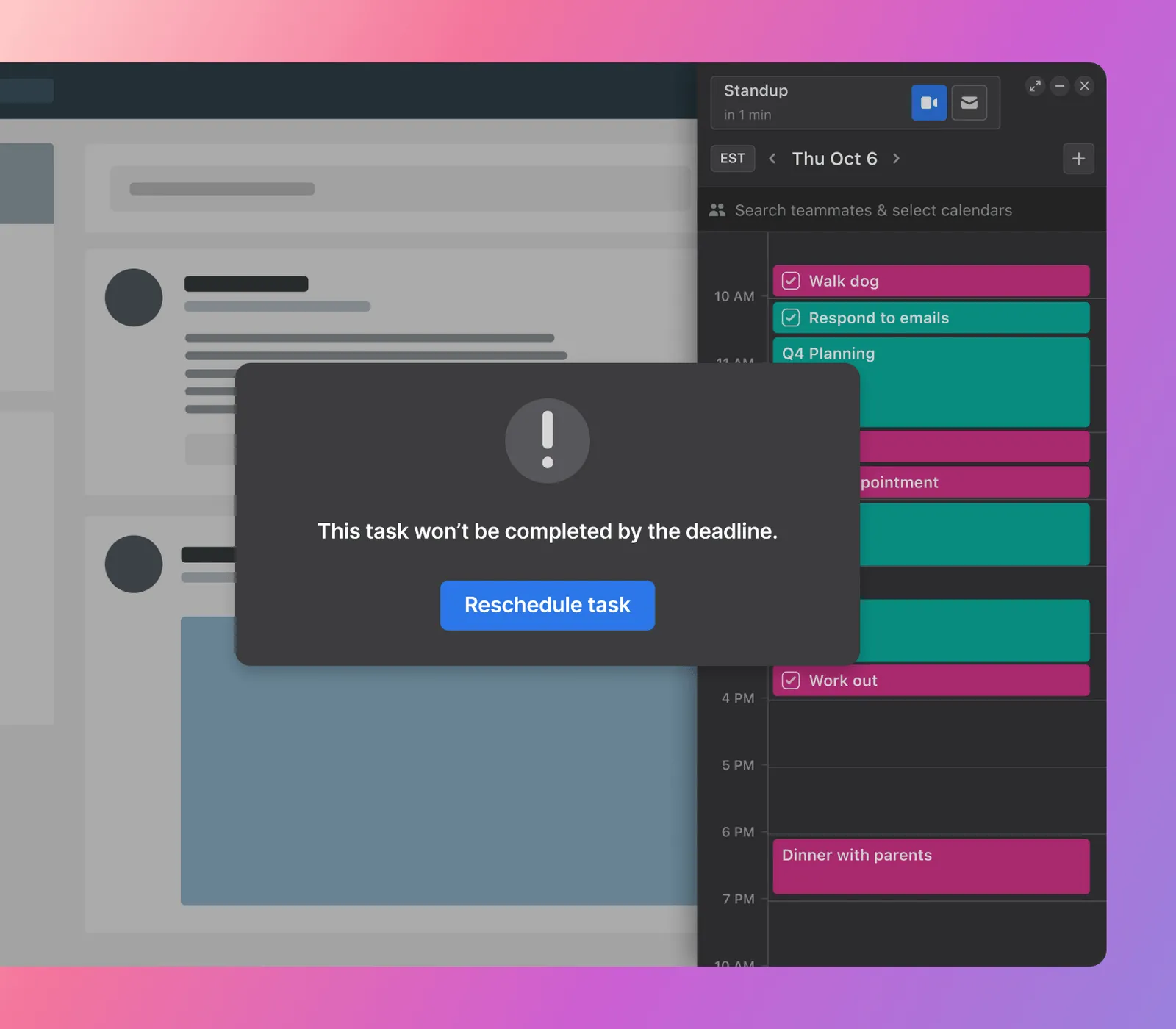This screenshot has height=1029, width=1176.
Task: Open the Dinner with parents event
Action: (x=931, y=866)
